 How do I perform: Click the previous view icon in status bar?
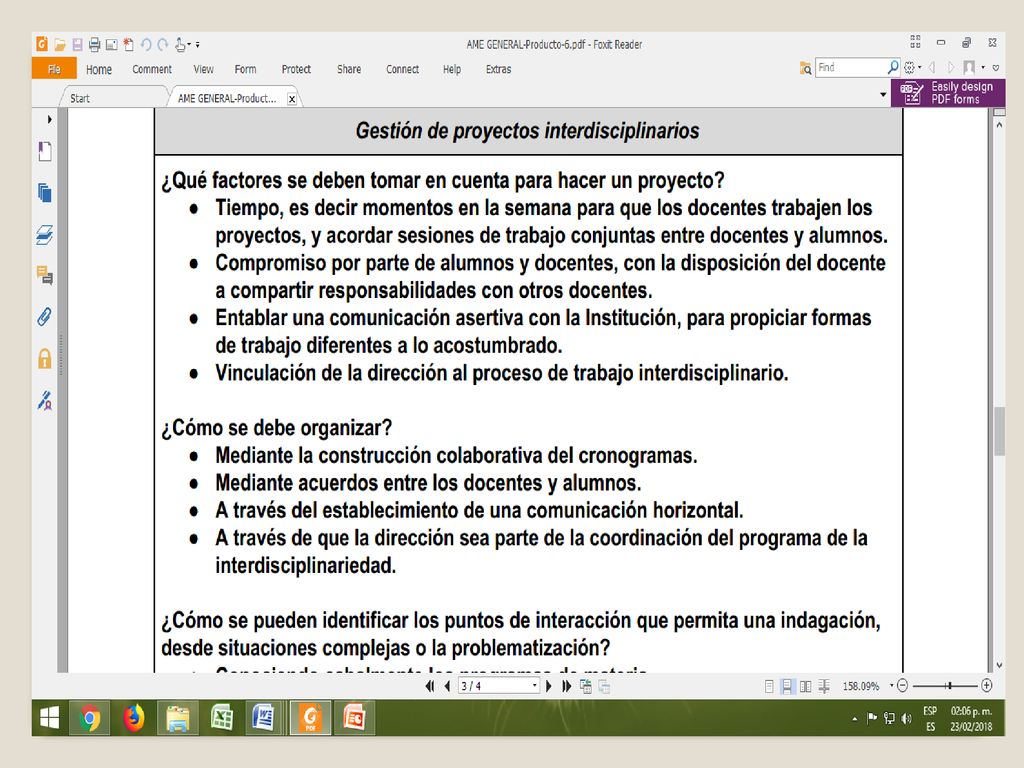(x=586, y=686)
